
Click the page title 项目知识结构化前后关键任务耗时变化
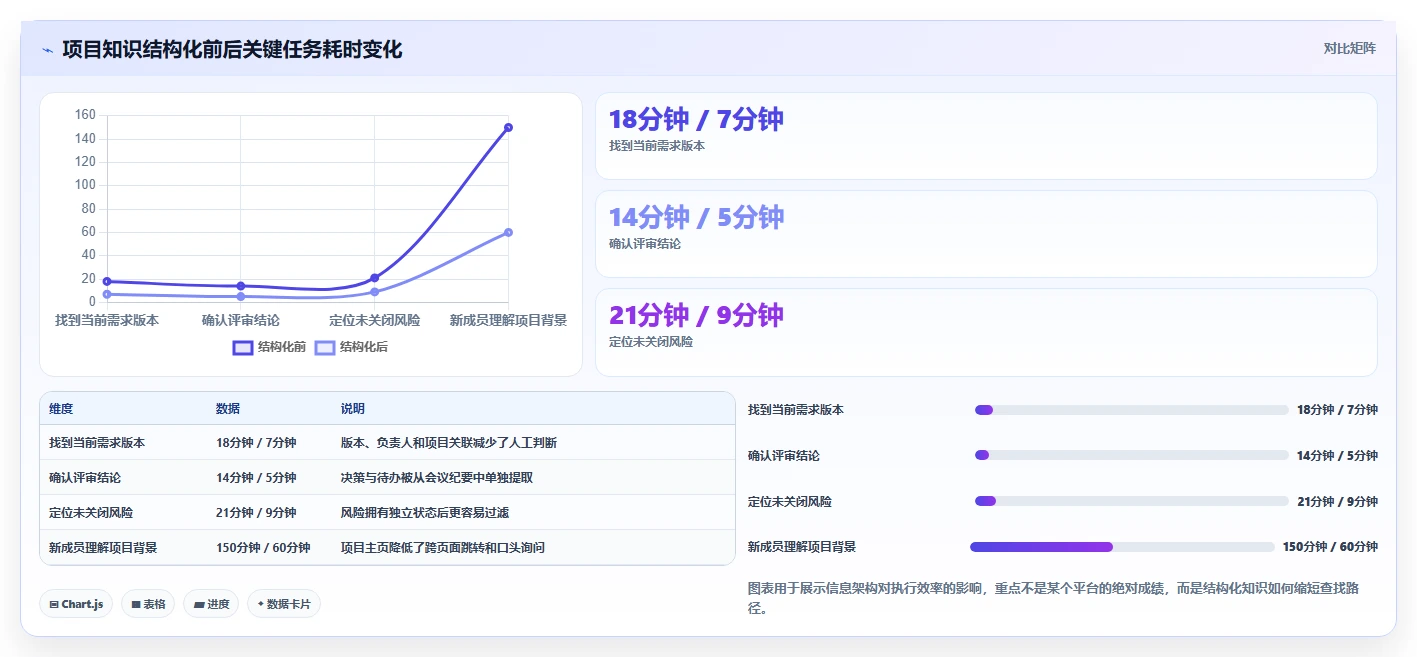pyautogui.click(x=232, y=49)
